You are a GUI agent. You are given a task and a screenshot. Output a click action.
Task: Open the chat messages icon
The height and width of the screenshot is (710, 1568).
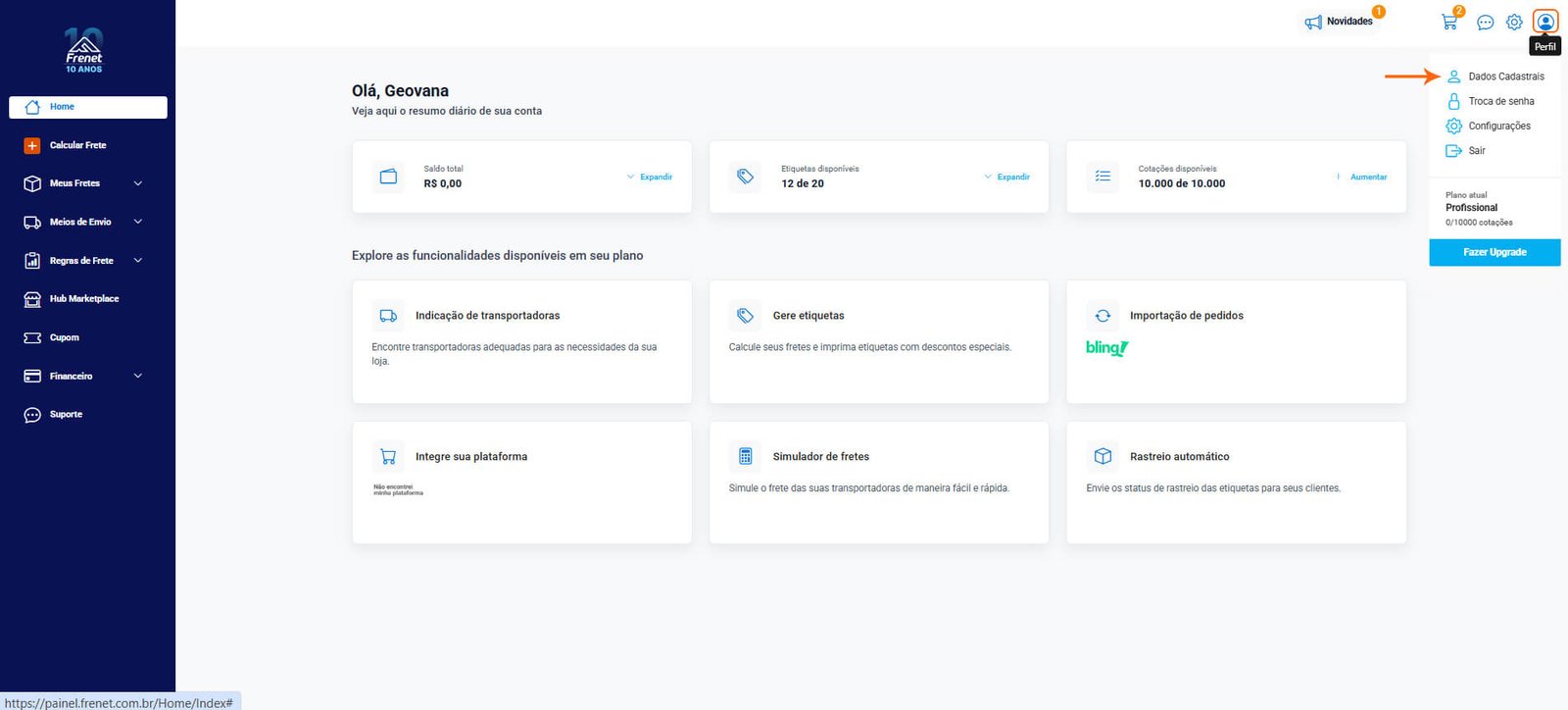(1485, 22)
